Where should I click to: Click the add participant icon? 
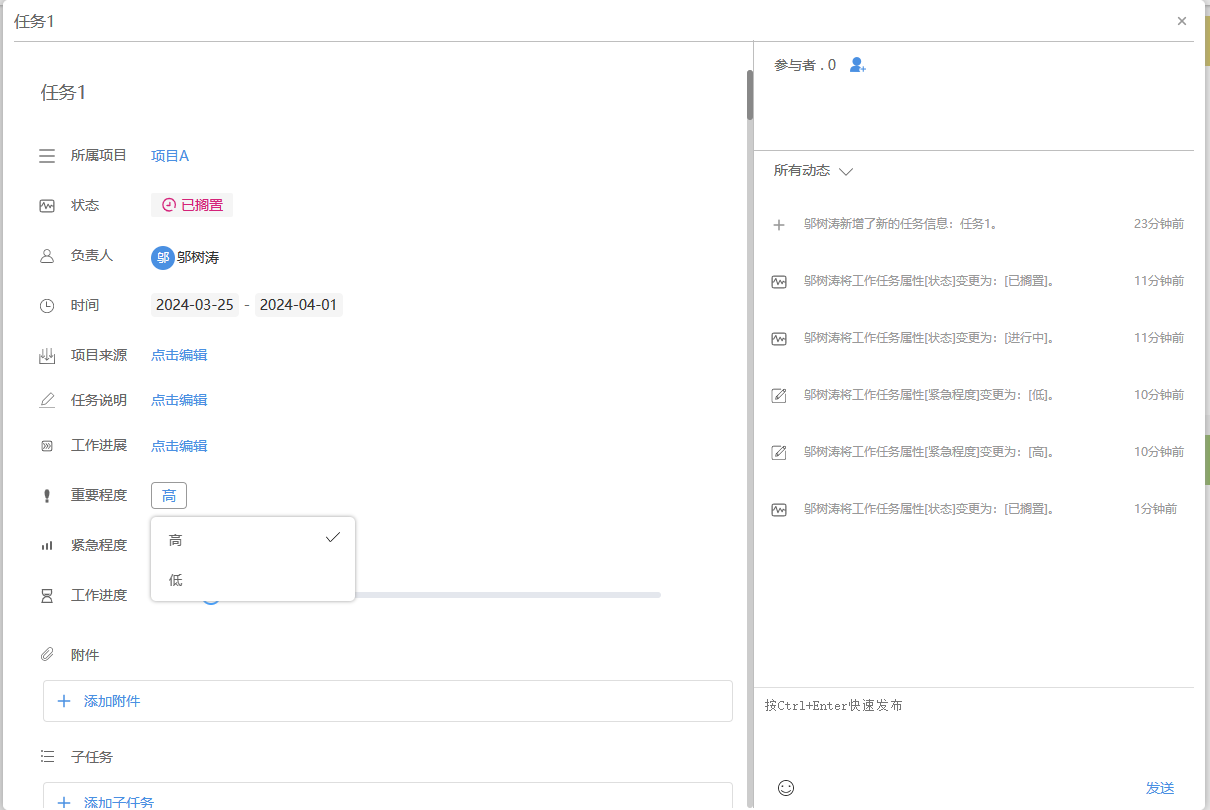pyautogui.click(x=857, y=65)
